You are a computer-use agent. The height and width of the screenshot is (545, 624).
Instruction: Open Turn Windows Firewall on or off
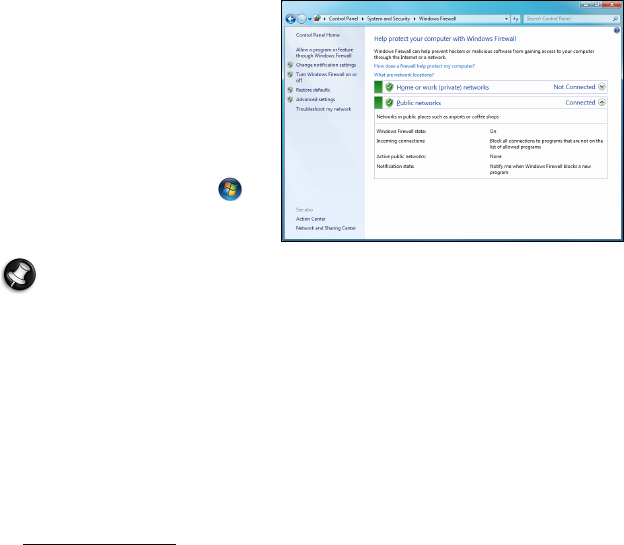pos(326,77)
